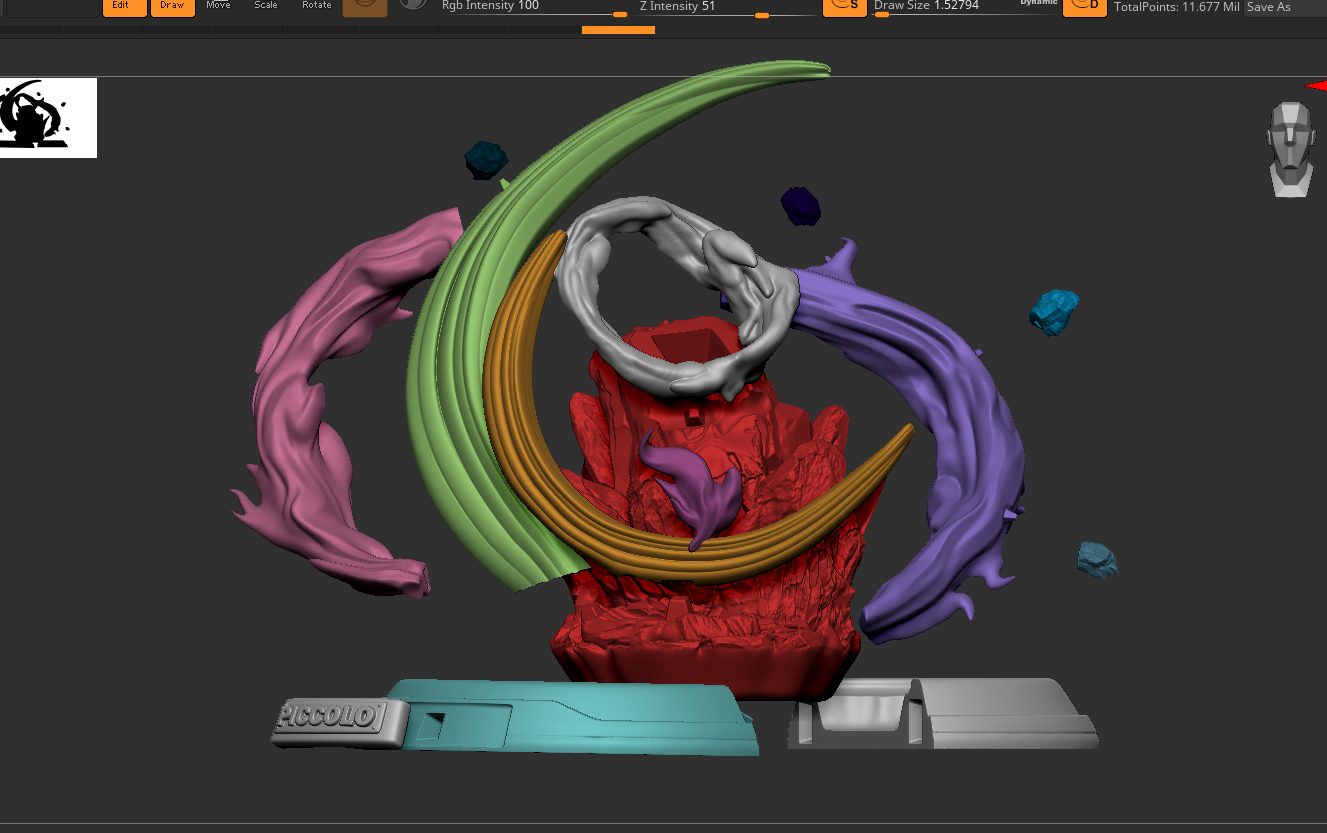The image size is (1327, 833).
Task: Toggle Edit mode button
Action: coord(124,8)
